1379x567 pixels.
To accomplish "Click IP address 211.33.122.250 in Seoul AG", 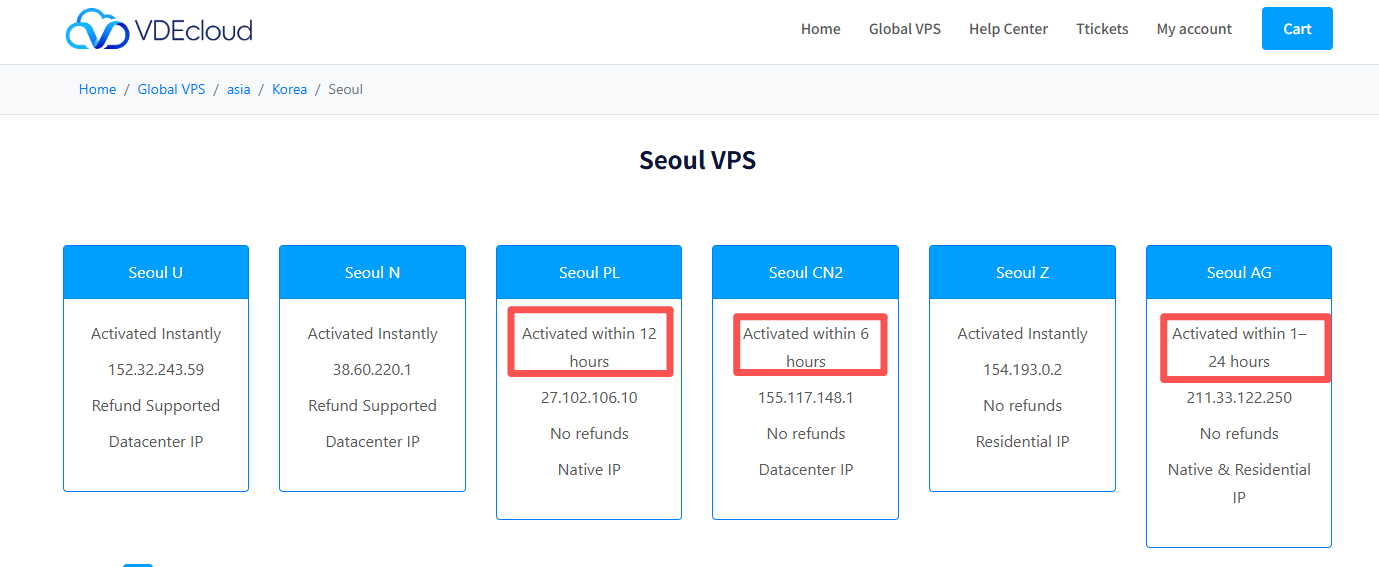I will (x=1239, y=397).
